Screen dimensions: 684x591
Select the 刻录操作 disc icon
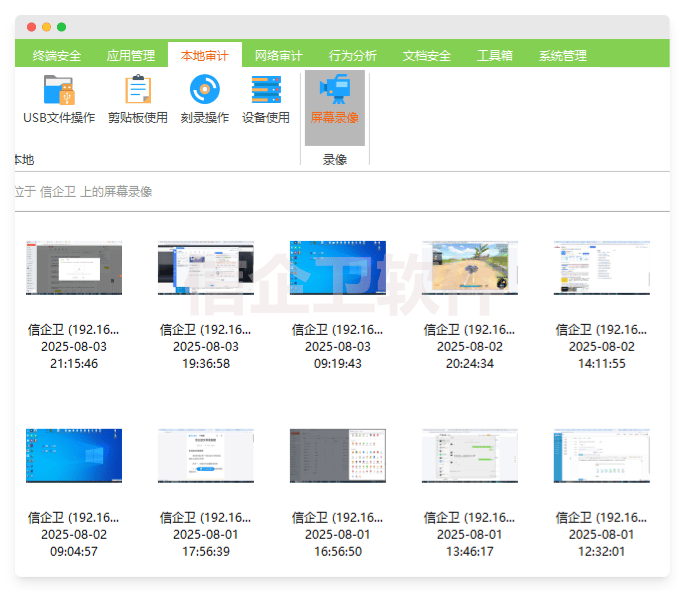205,91
